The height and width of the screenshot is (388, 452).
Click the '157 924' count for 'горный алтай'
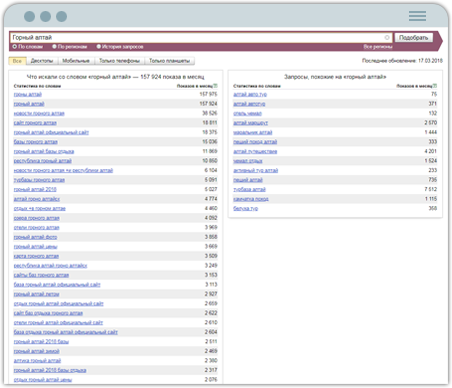coord(208,104)
